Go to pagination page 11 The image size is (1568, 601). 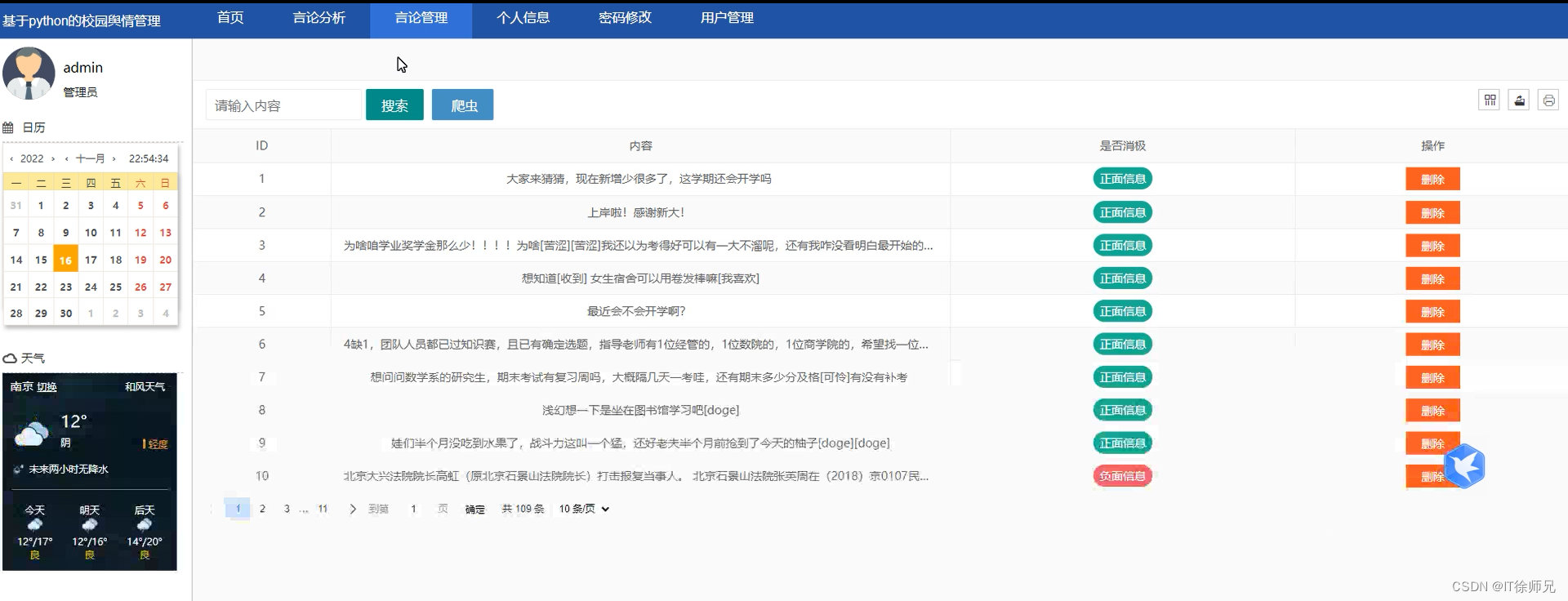point(323,509)
